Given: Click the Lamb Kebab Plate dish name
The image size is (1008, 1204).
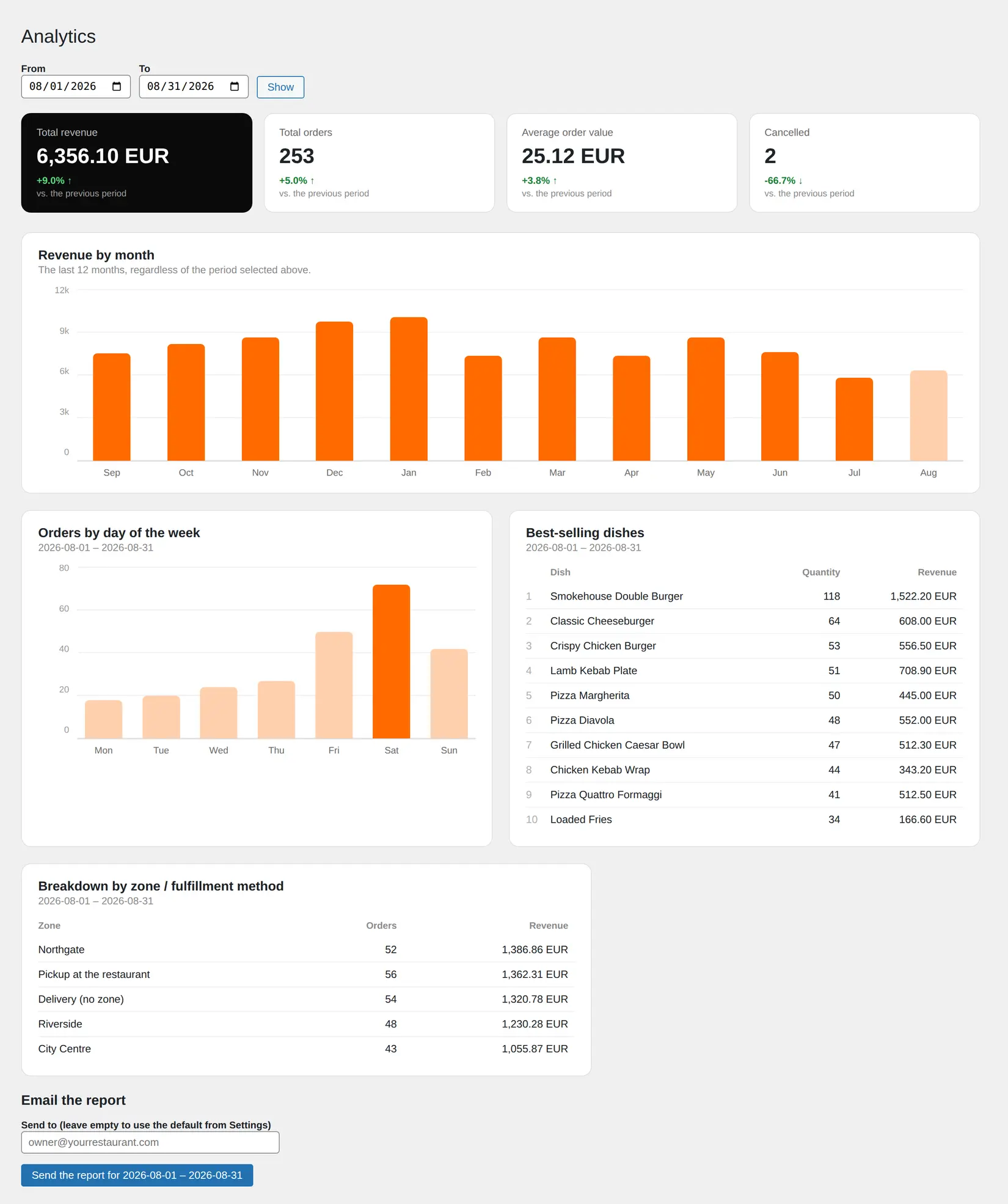Looking at the screenshot, I should [x=593, y=670].
